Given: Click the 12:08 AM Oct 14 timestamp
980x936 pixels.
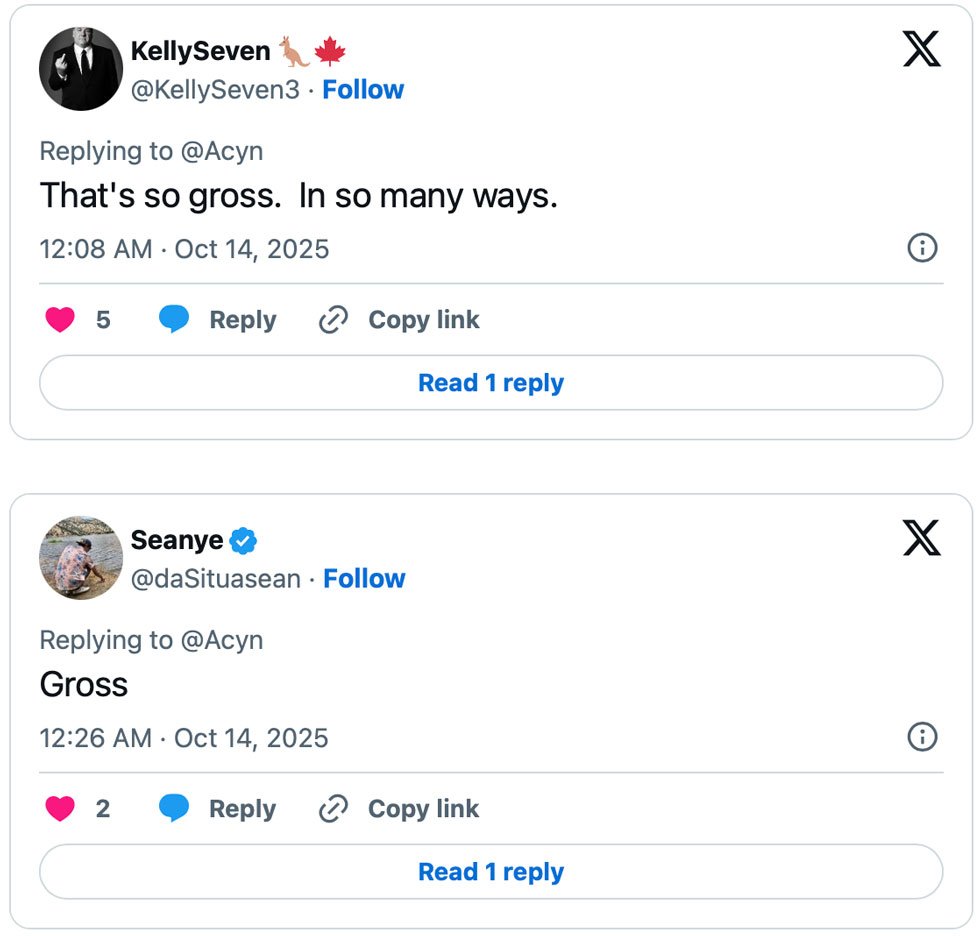Looking at the screenshot, I should [184, 249].
